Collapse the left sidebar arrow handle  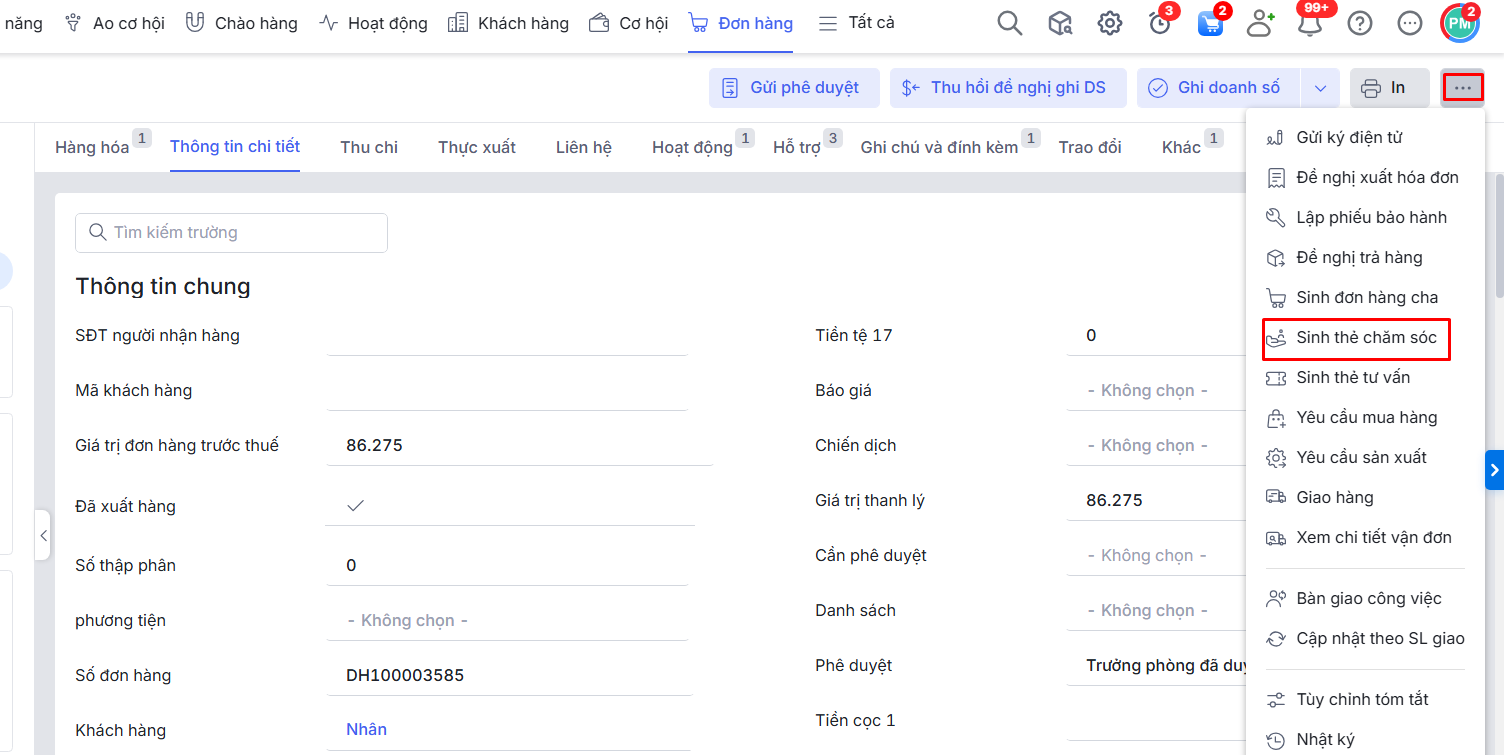pyautogui.click(x=43, y=536)
